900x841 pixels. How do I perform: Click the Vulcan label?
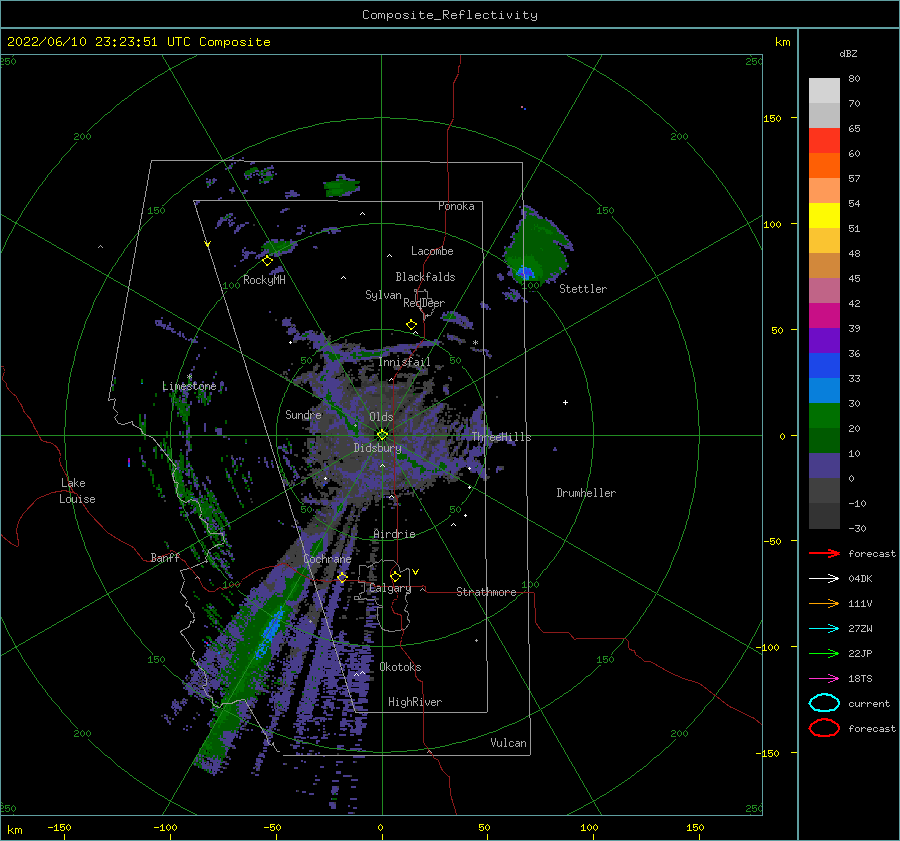pos(508,743)
